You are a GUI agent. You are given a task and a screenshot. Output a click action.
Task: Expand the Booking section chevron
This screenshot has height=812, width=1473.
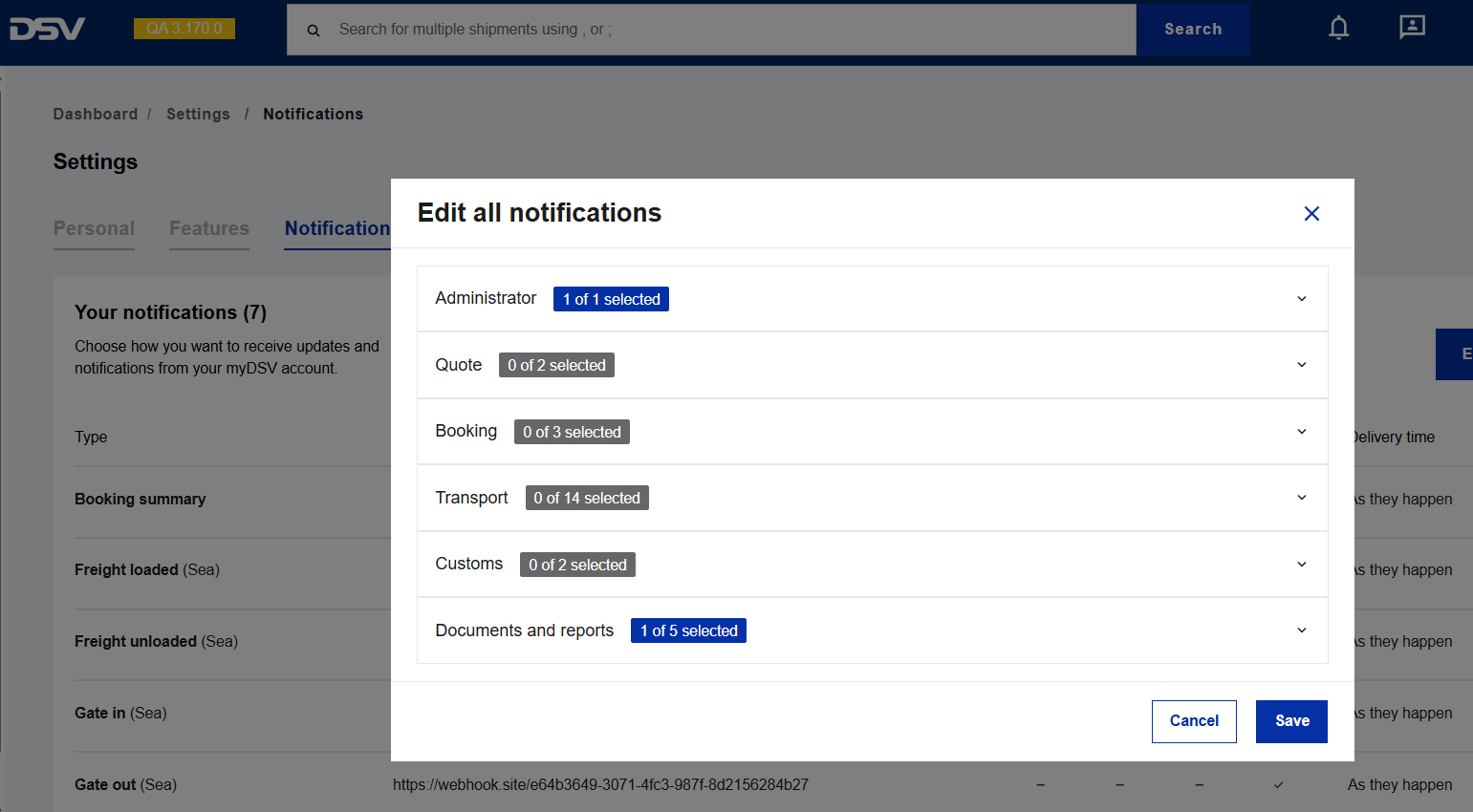(1301, 432)
